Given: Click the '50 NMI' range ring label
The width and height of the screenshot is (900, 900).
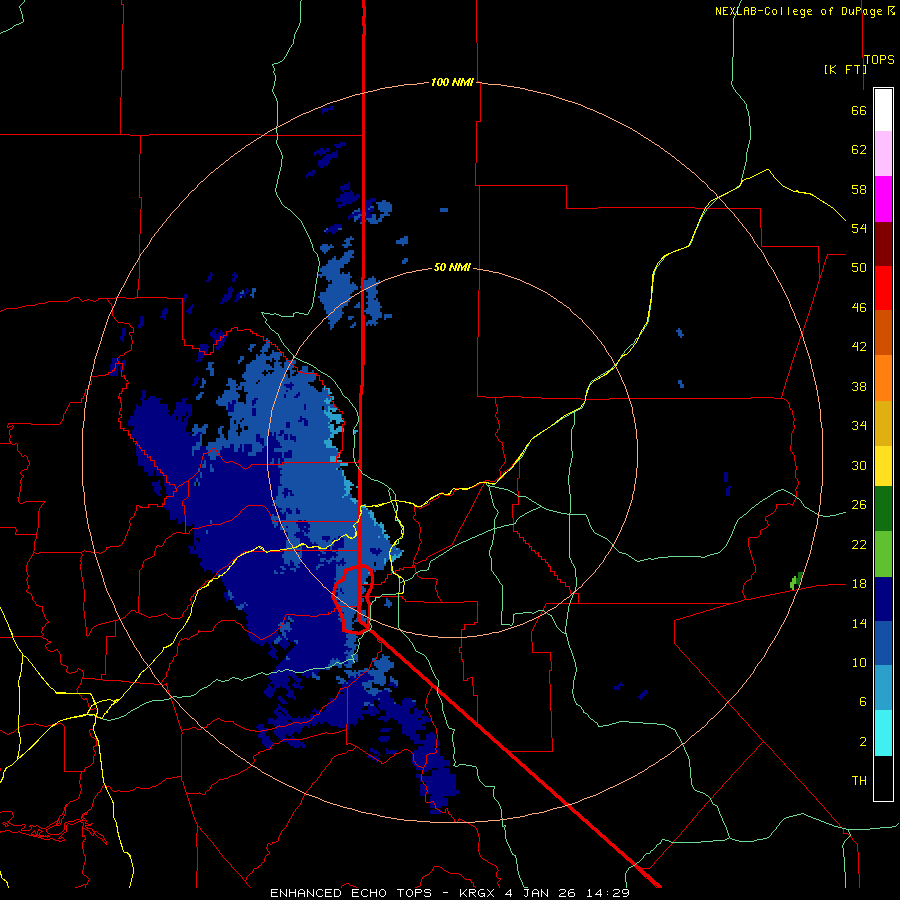Looking at the screenshot, I should (452, 267).
